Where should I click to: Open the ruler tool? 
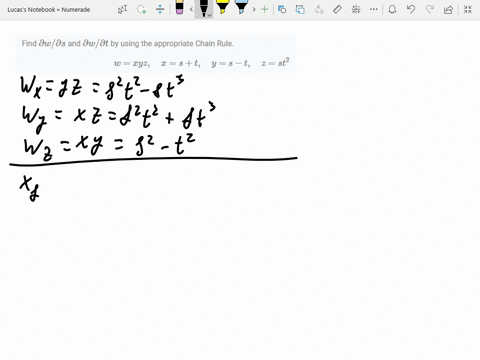pyautogui.click(x=337, y=9)
